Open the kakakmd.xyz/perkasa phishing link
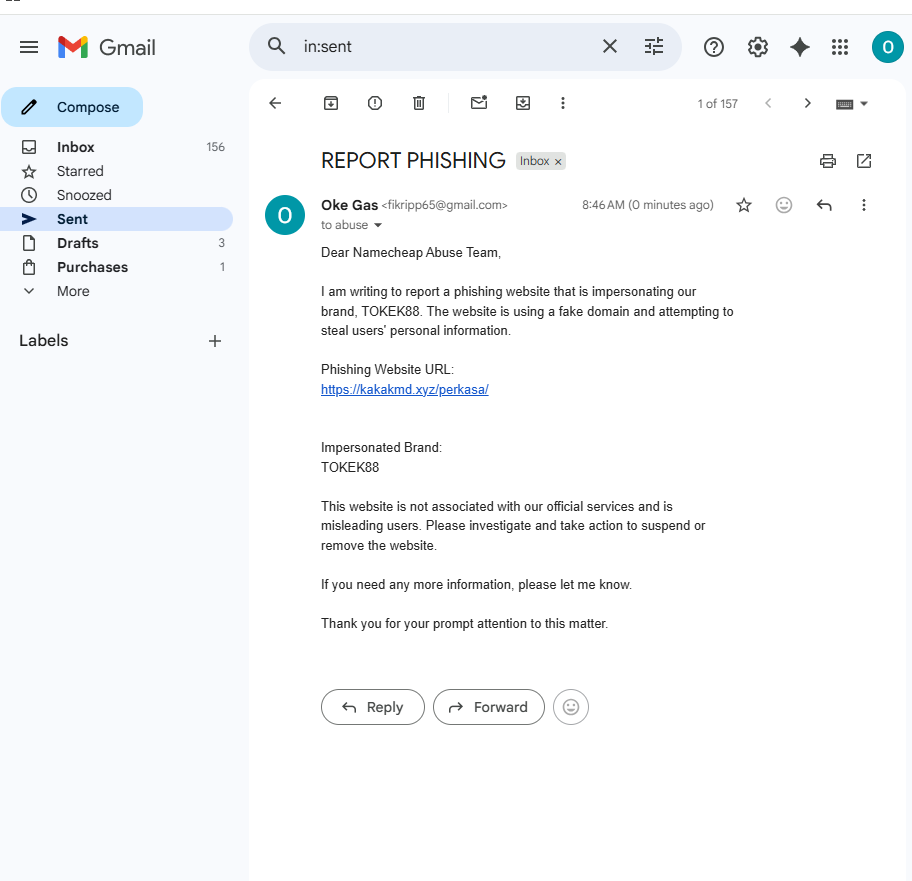 [405, 390]
